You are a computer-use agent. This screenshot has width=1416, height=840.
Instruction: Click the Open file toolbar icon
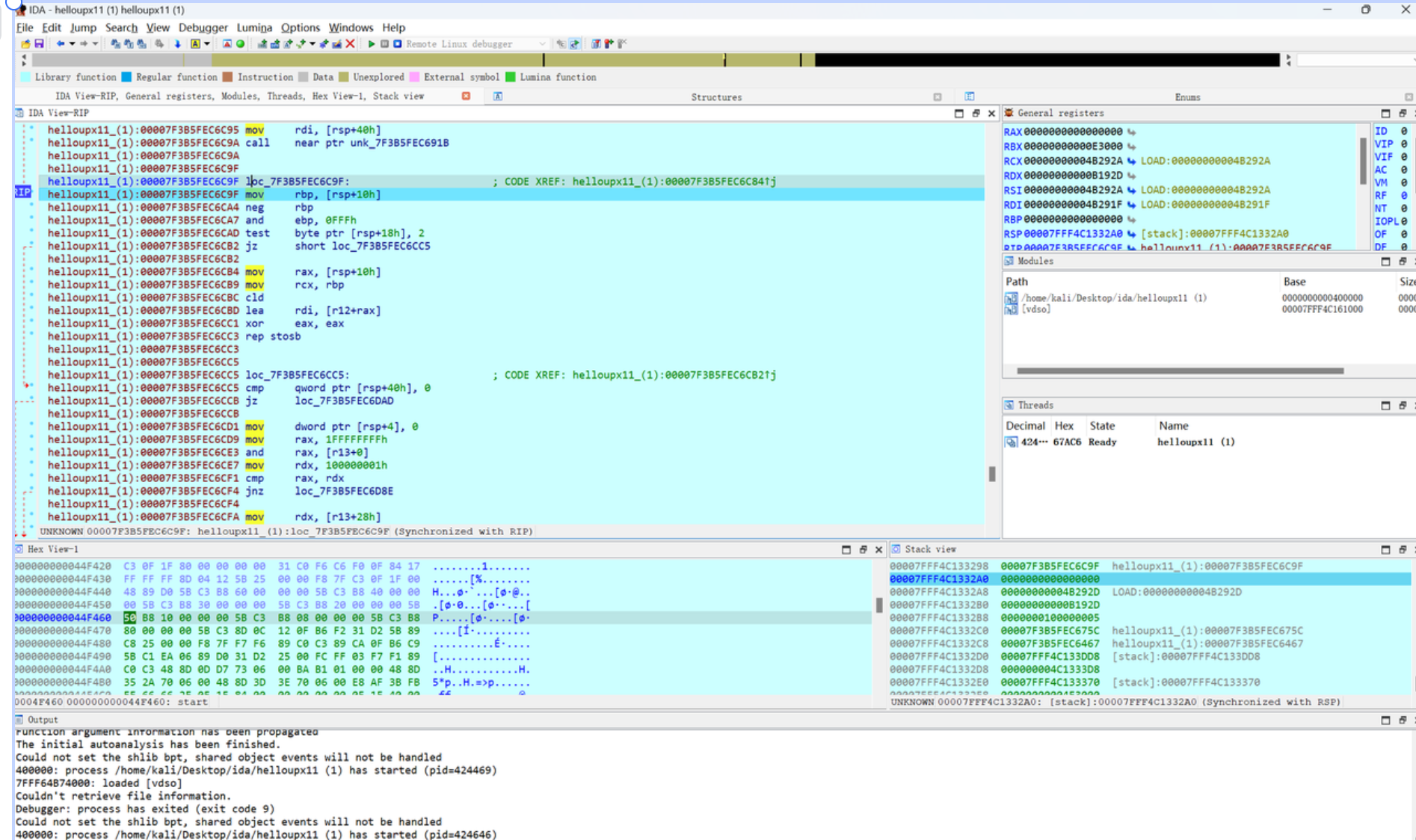click(26, 44)
